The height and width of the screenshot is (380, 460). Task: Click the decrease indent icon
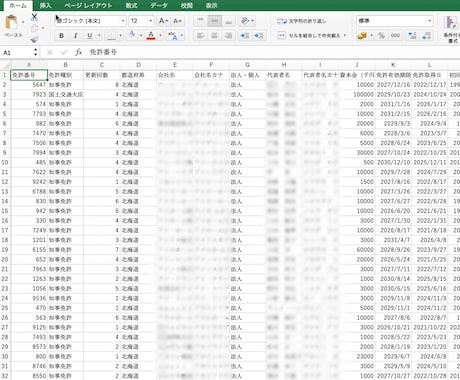[245, 35]
